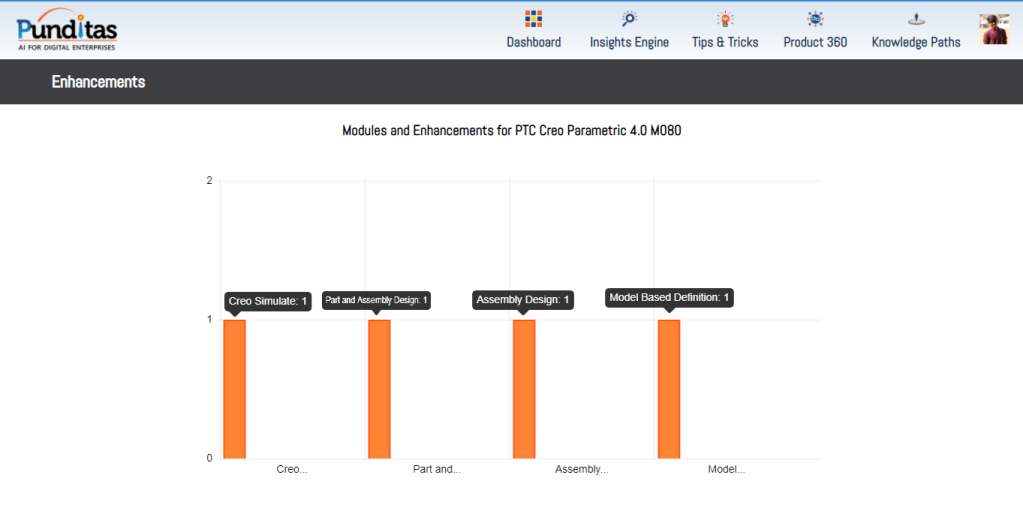The height and width of the screenshot is (511, 1023).
Task: Click the Creo Simulate orange bar
Action: (234, 388)
